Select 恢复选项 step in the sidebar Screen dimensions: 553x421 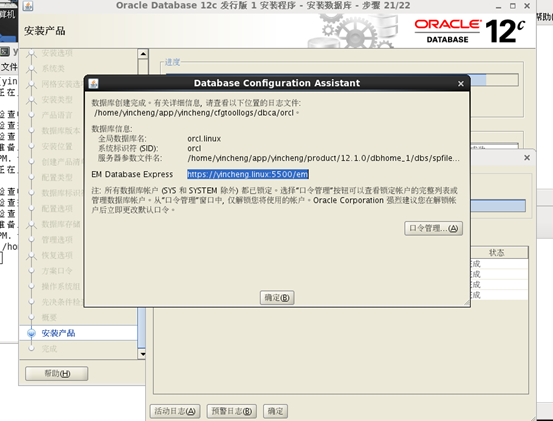(x=57, y=255)
